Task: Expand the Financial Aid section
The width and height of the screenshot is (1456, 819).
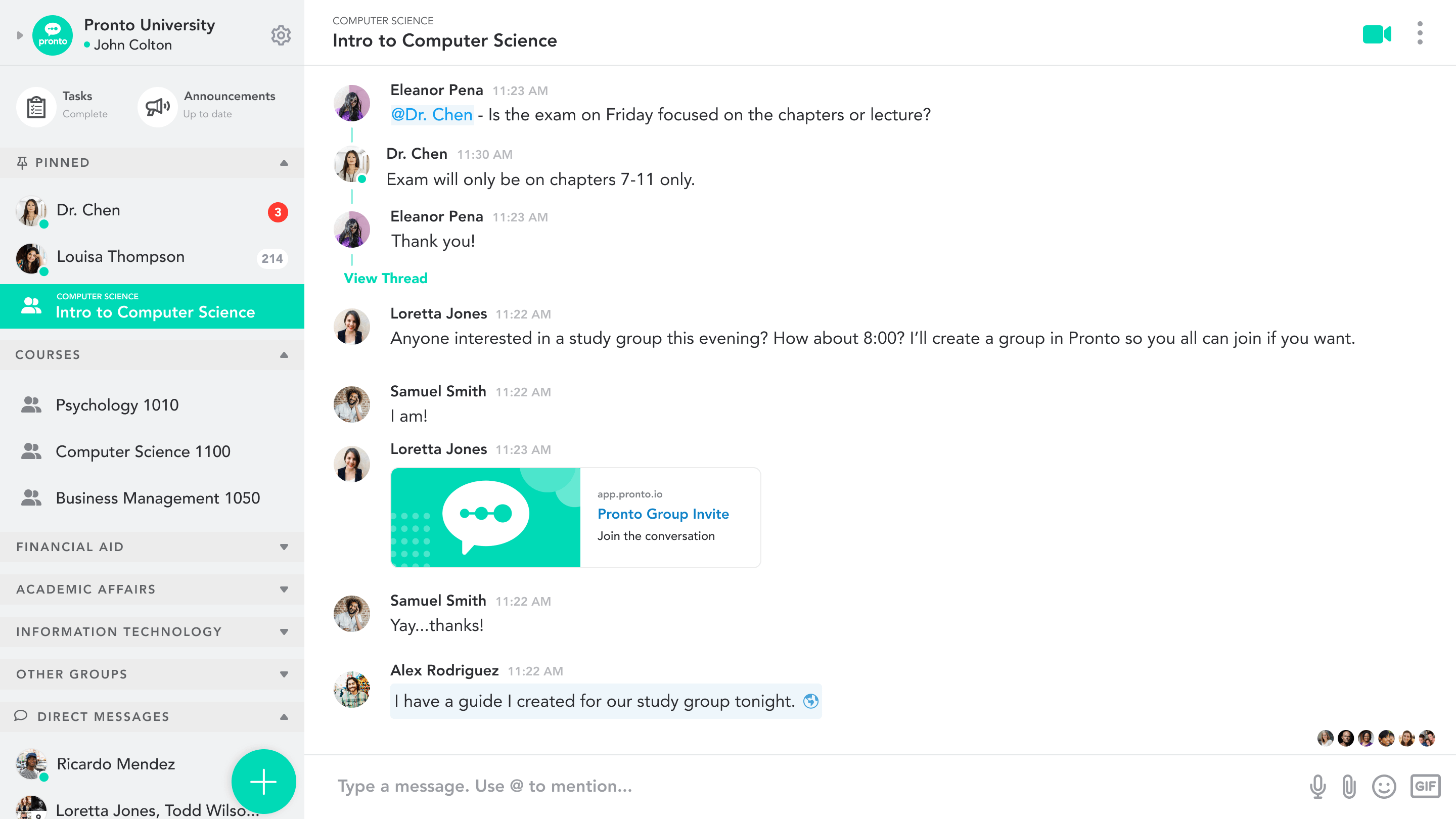Action: [284, 547]
